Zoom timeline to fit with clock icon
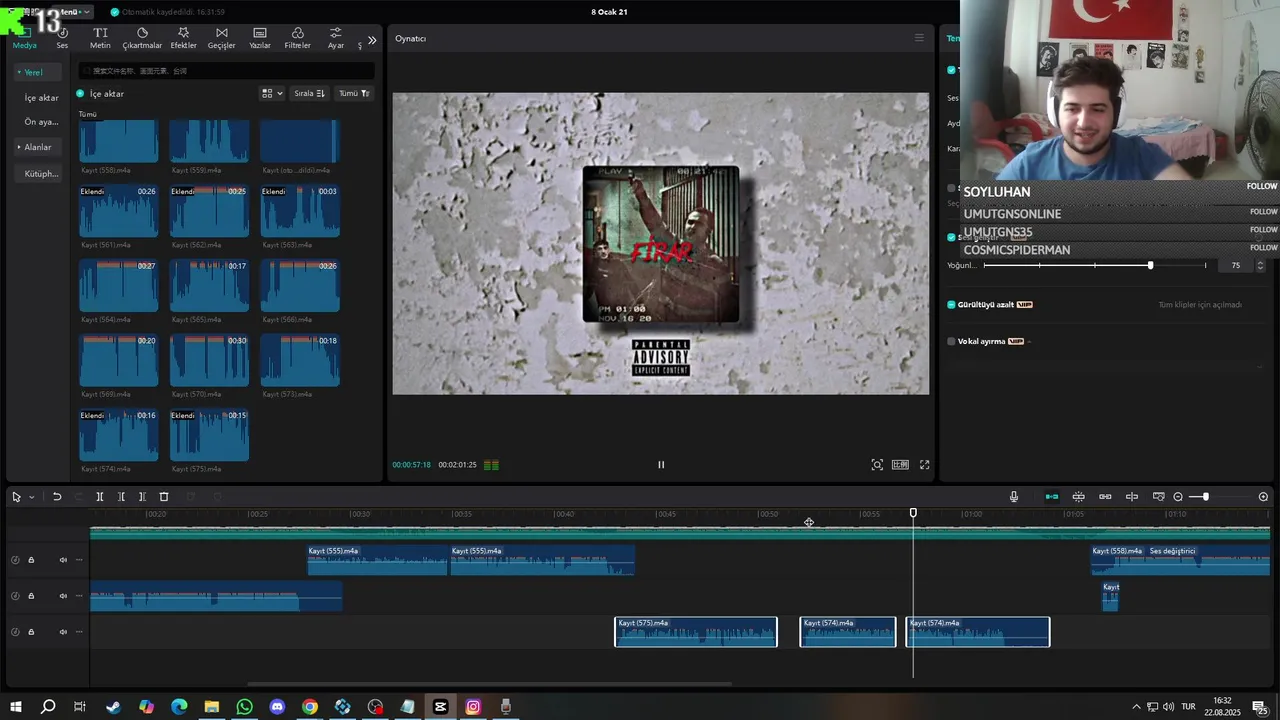This screenshot has width=1280, height=720. click(1263, 497)
